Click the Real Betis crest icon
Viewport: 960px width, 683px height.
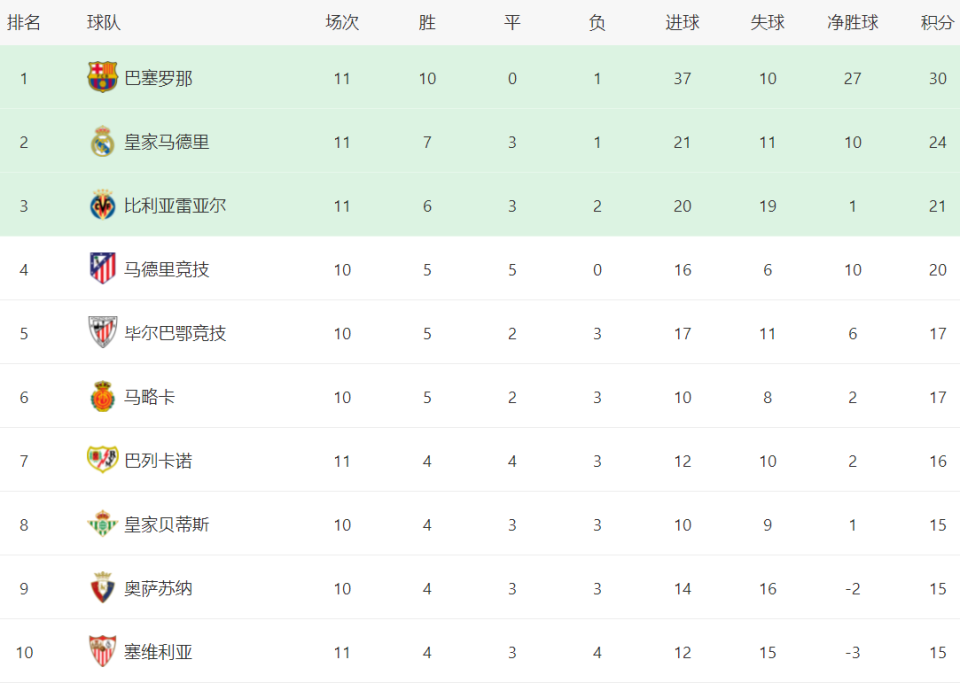[x=102, y=524]
